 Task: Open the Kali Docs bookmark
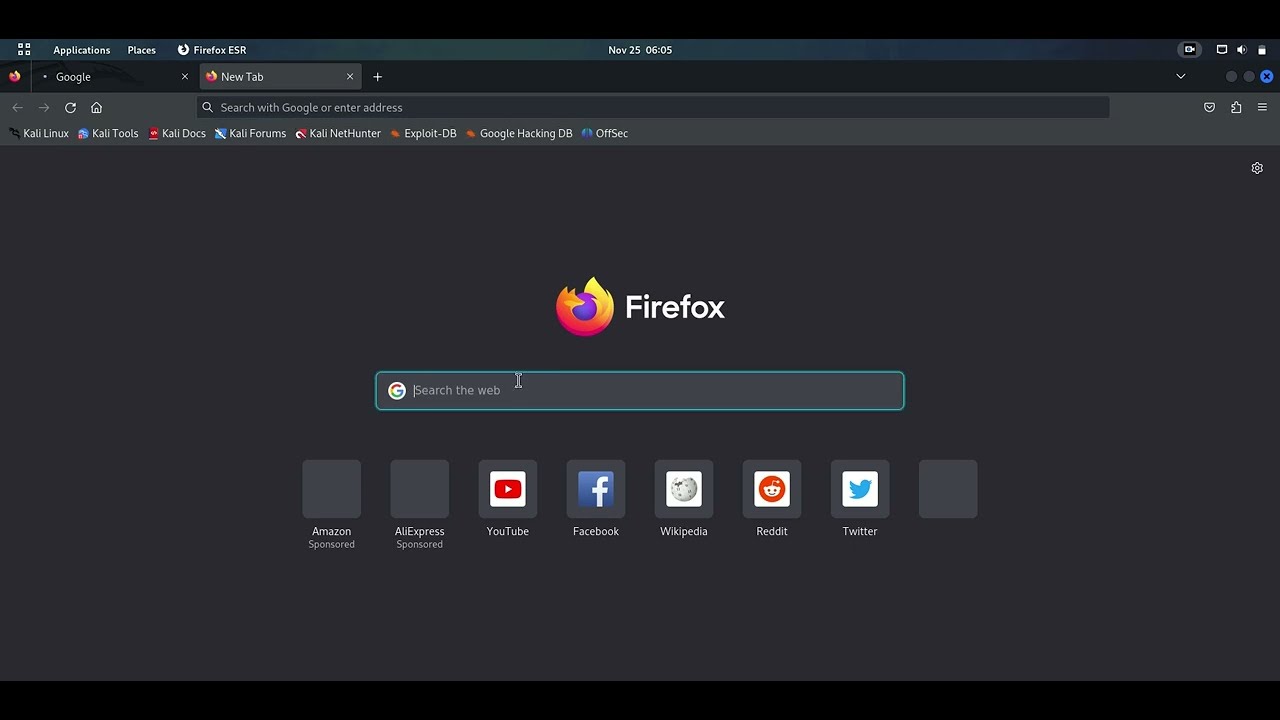(177, 133)
